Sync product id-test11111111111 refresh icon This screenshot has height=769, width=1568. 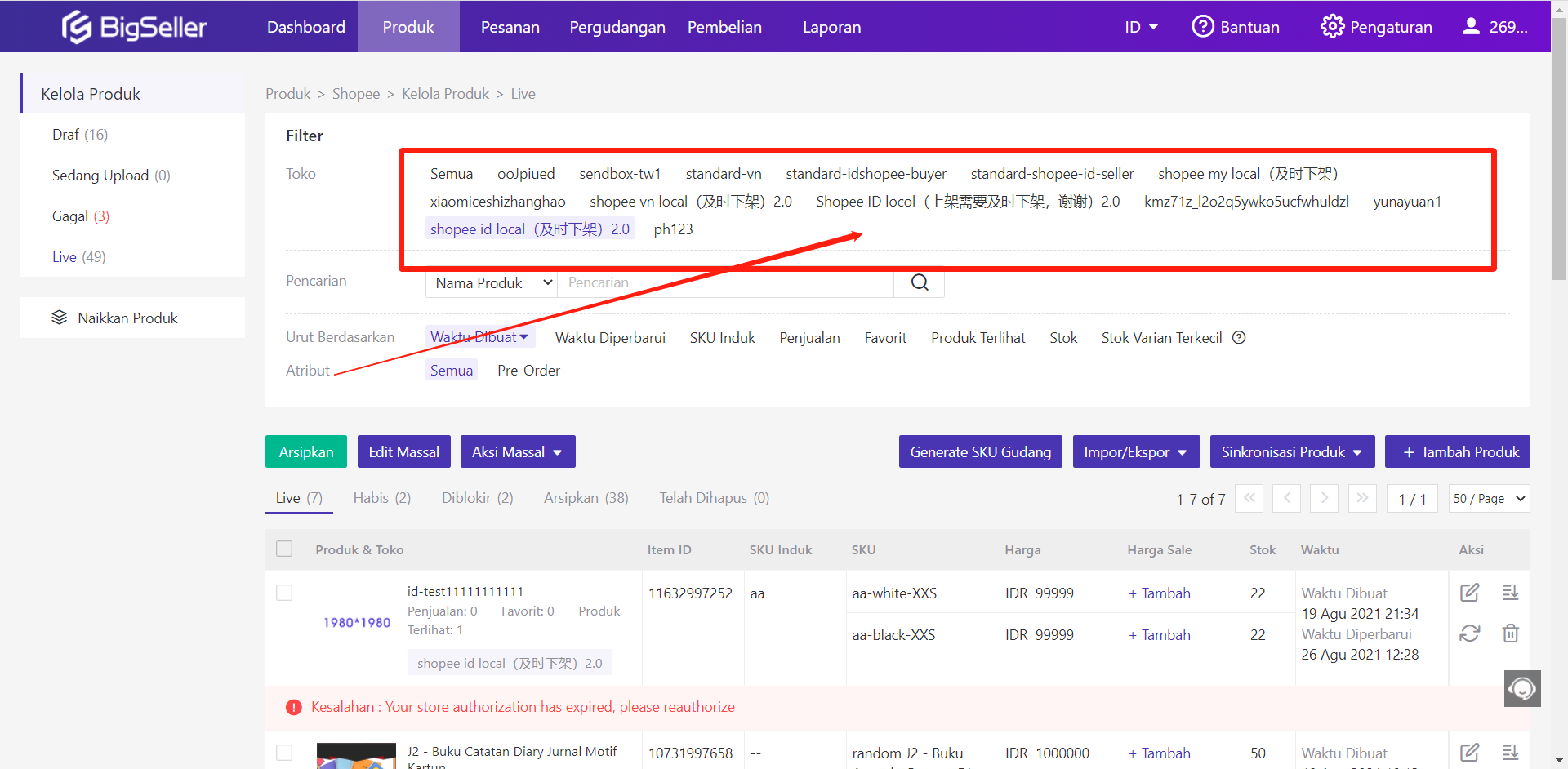coord(1470,633)
